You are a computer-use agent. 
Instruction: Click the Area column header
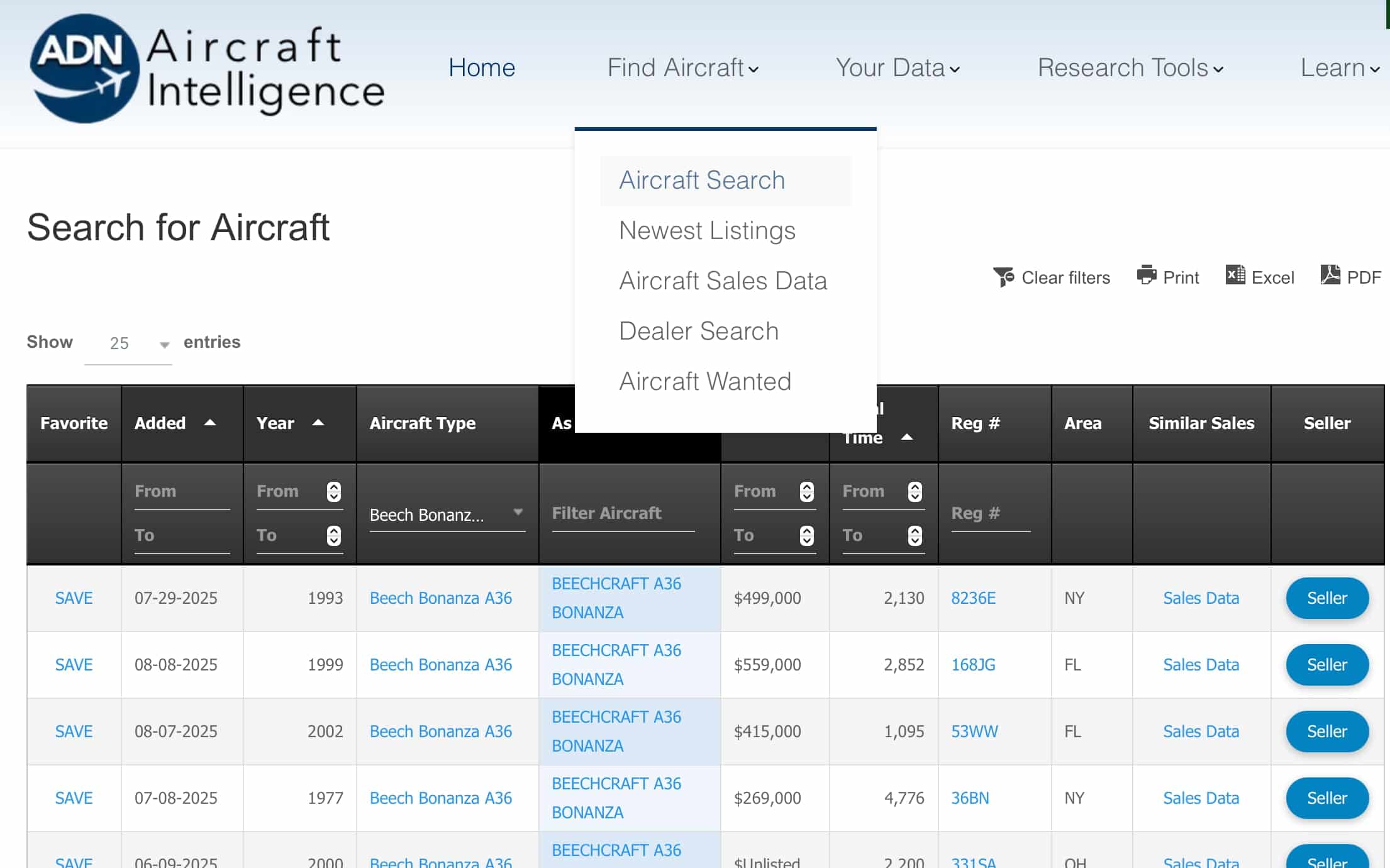(x=1091, y=423)
